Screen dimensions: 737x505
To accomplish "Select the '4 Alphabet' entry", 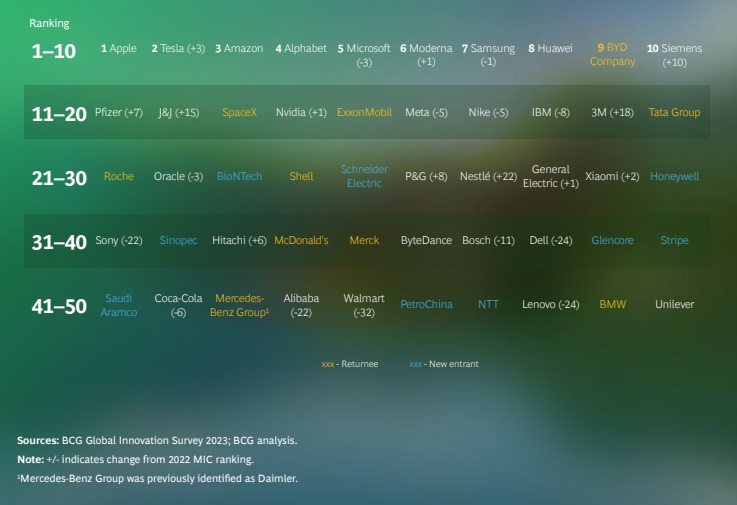I will (x=301, y=48).
